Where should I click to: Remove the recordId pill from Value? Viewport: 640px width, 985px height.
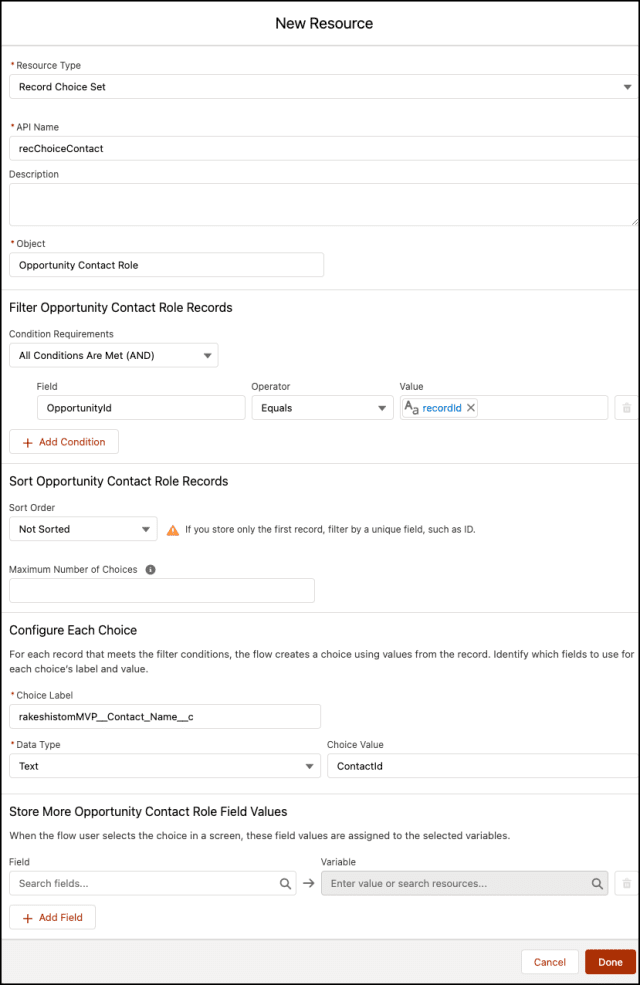pos(471,408)
